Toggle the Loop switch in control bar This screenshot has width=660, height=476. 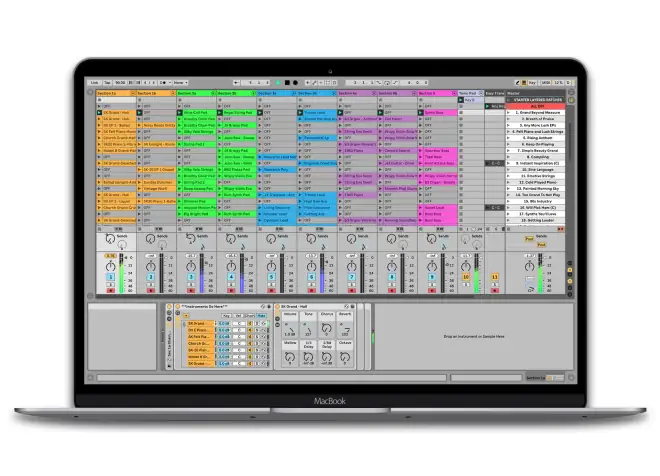387,82
